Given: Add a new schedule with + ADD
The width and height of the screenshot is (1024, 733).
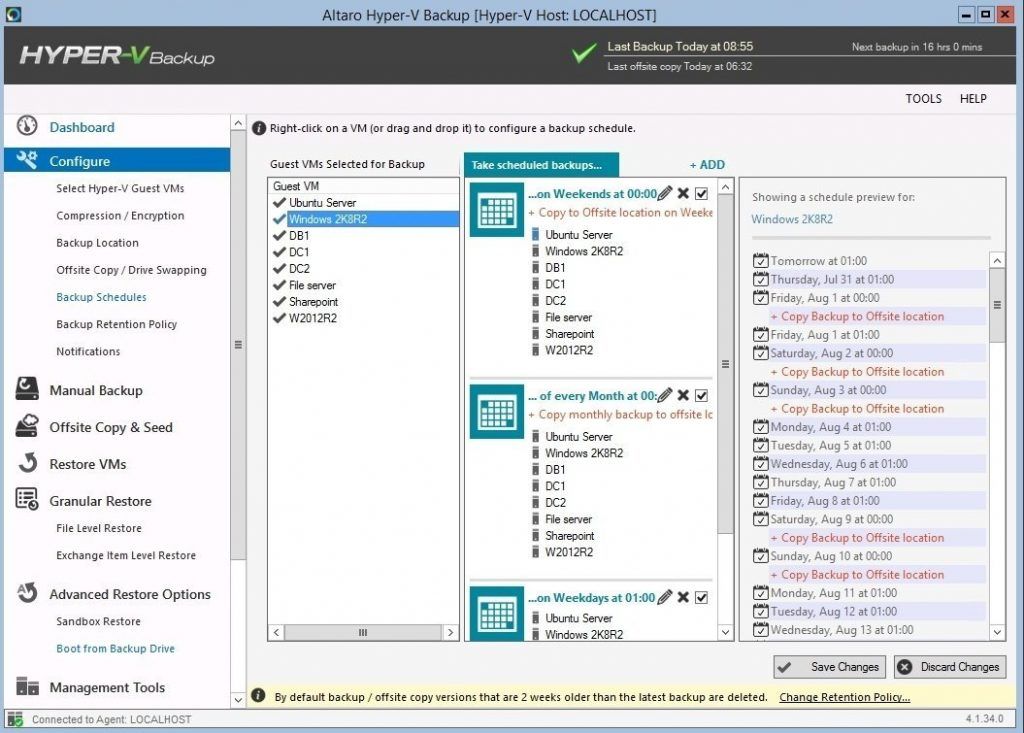Looking at the screenshot, I should 707,165.
